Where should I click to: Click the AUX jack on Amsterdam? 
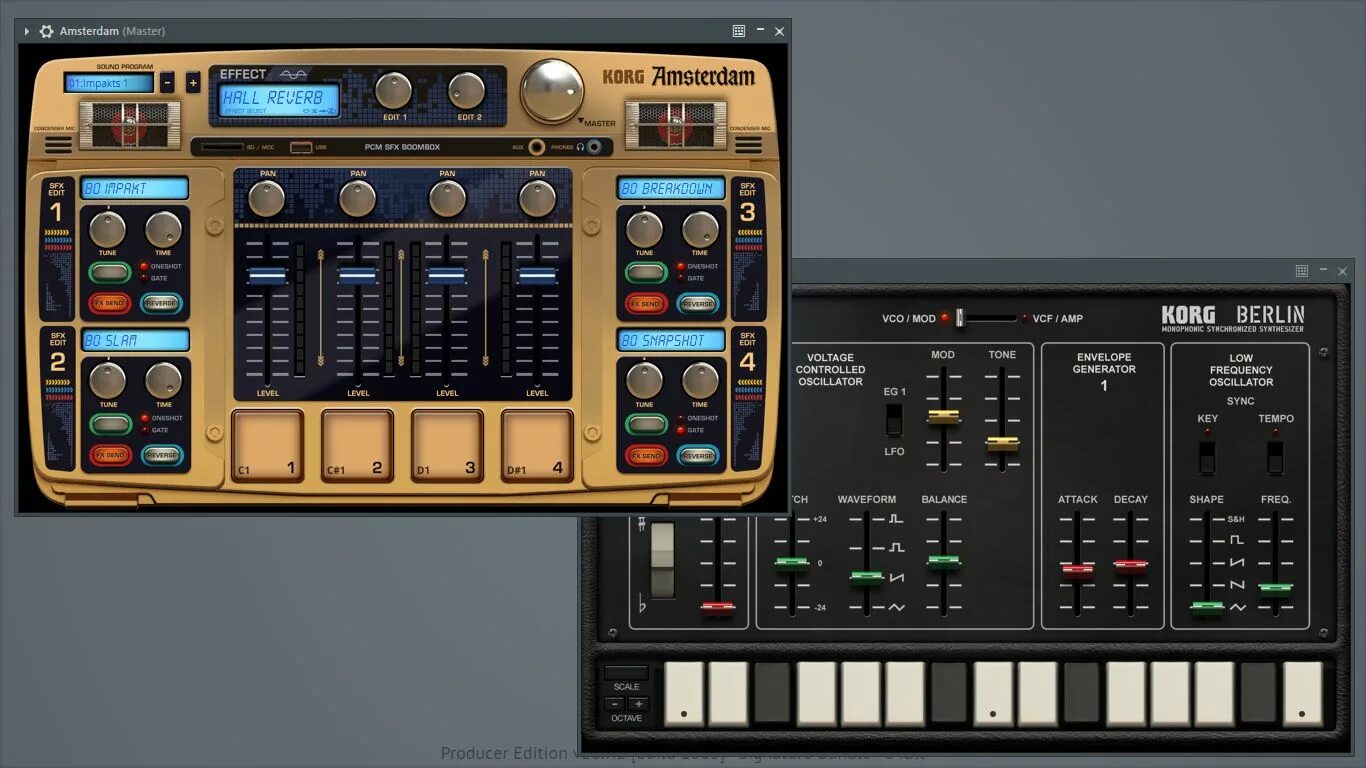tap(537, 147)
